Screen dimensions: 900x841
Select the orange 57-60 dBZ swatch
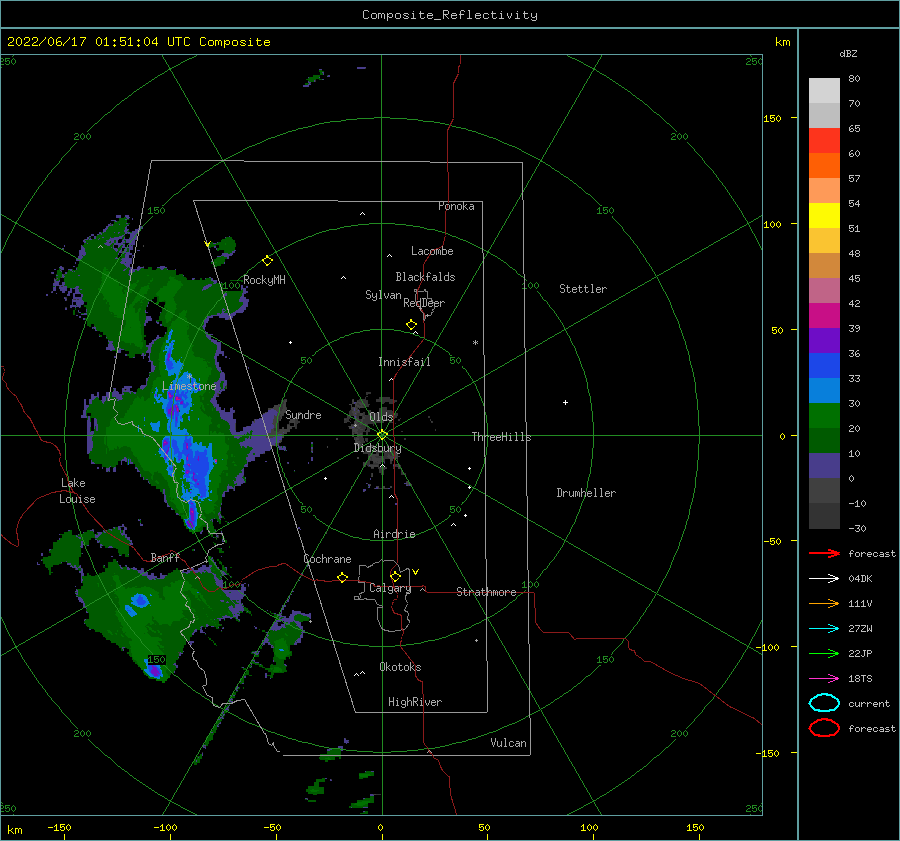[824, 166]
